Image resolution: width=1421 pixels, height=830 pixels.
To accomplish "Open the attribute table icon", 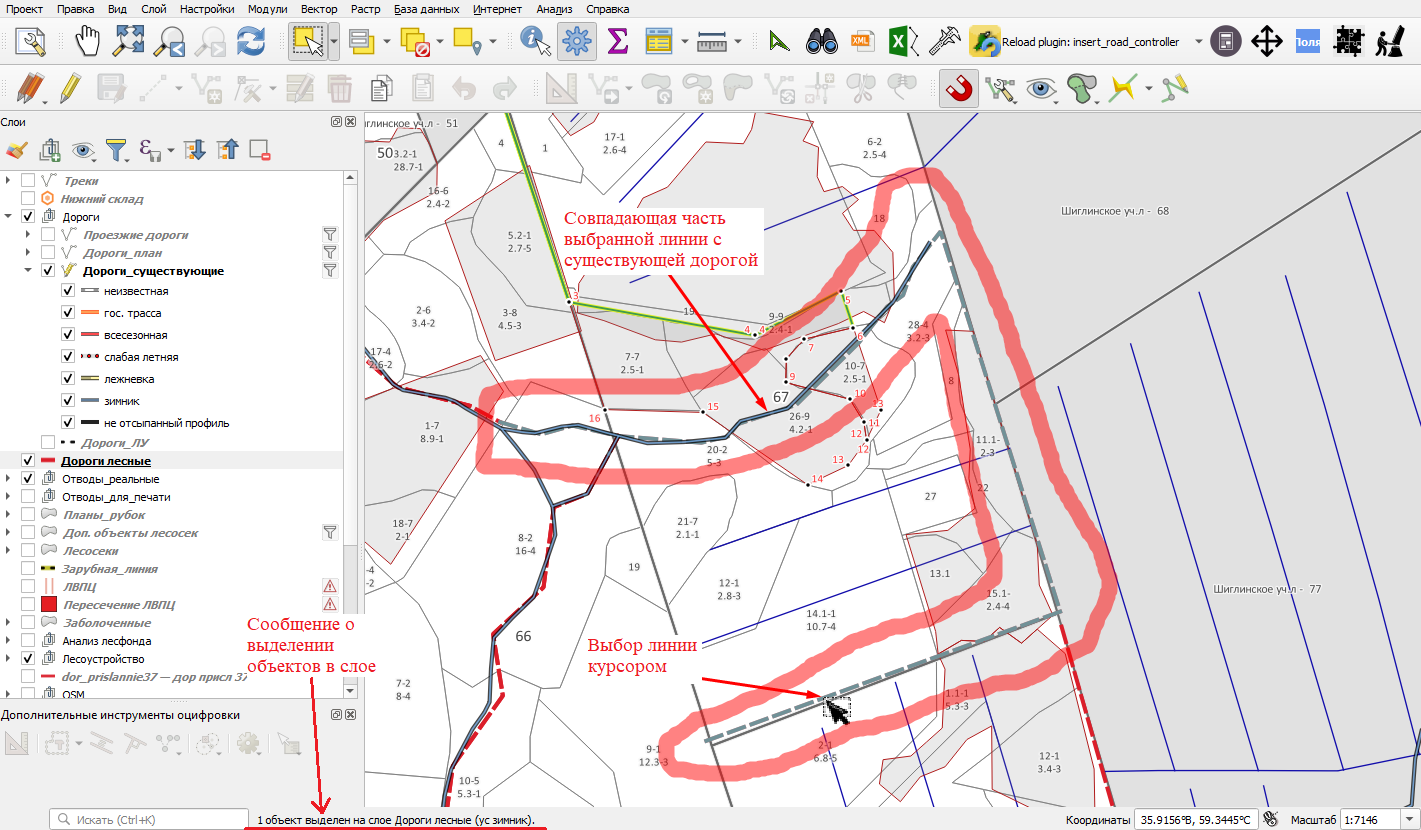I will tap(658, 42).
